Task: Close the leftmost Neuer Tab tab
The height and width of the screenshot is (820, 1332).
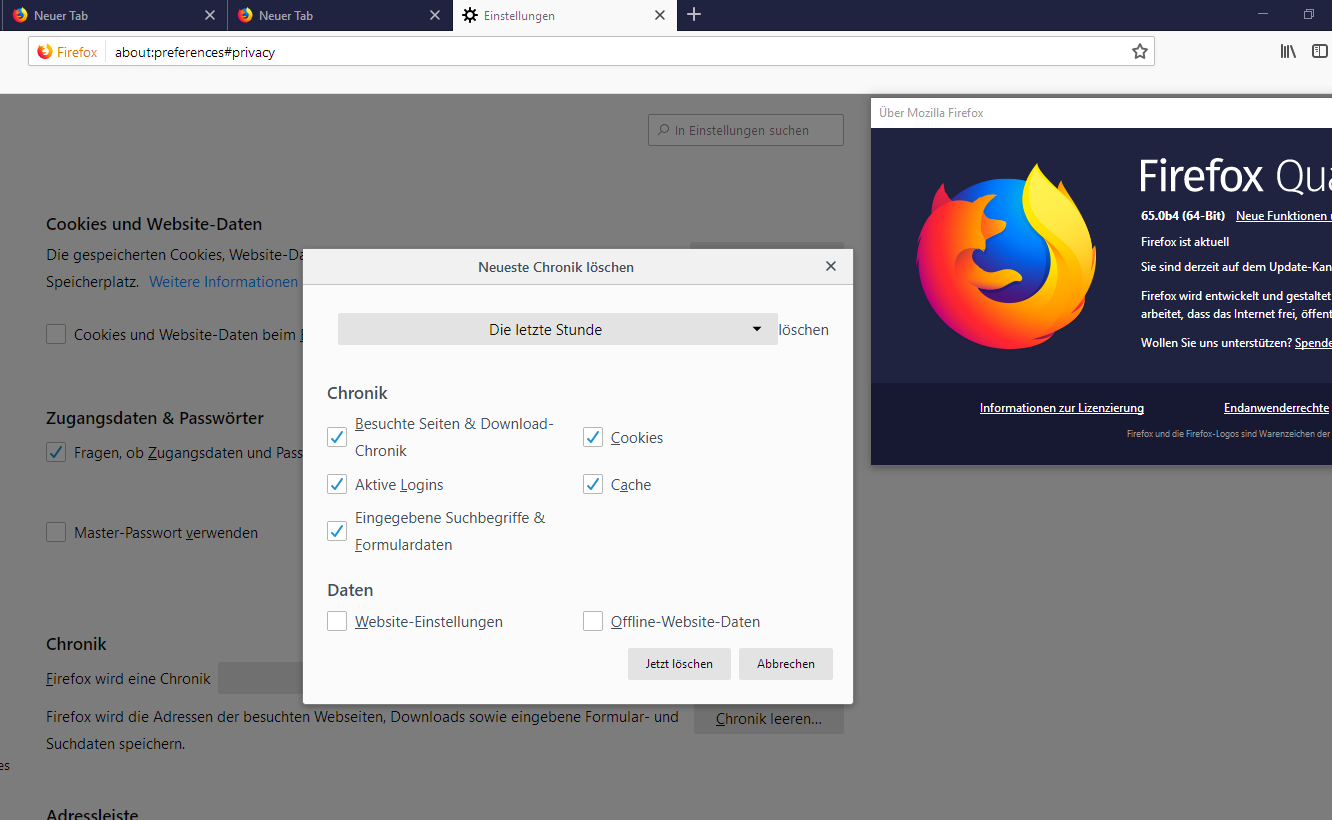Action: 209,16
